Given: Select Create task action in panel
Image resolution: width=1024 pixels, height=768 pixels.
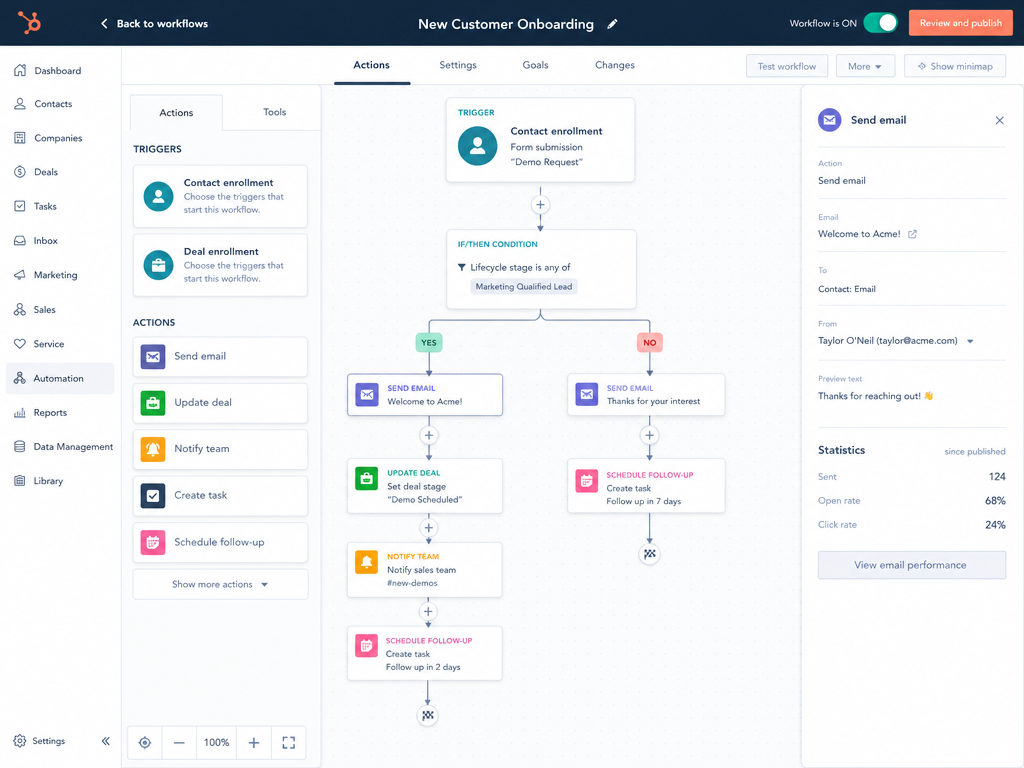Looking at the screenshot, I should [x=220, y=496].
